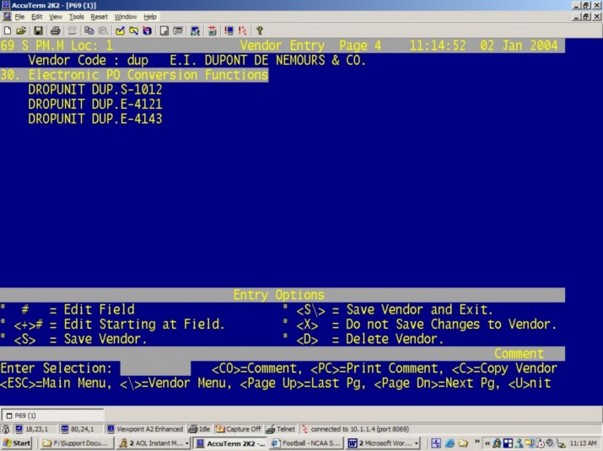This screenshot has width=603, height=451.
Task: Open the Help menu
Action: click(x=150, y=17)
